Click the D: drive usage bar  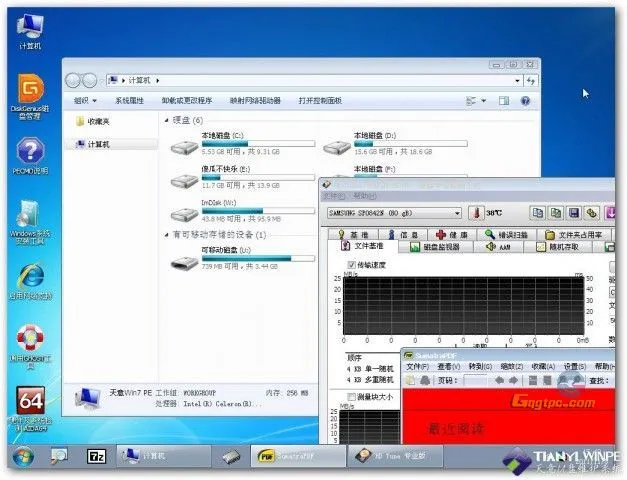pyautogui.click(x=411, y=144)
